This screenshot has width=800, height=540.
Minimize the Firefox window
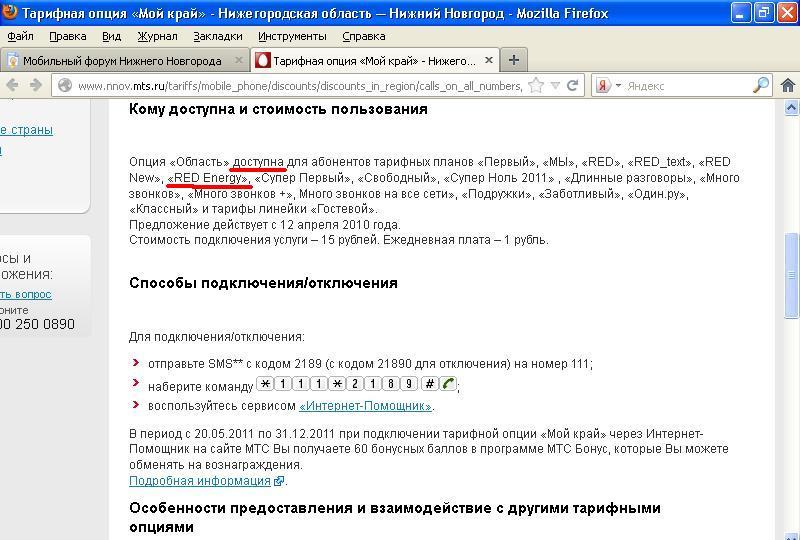coord(741,13)
